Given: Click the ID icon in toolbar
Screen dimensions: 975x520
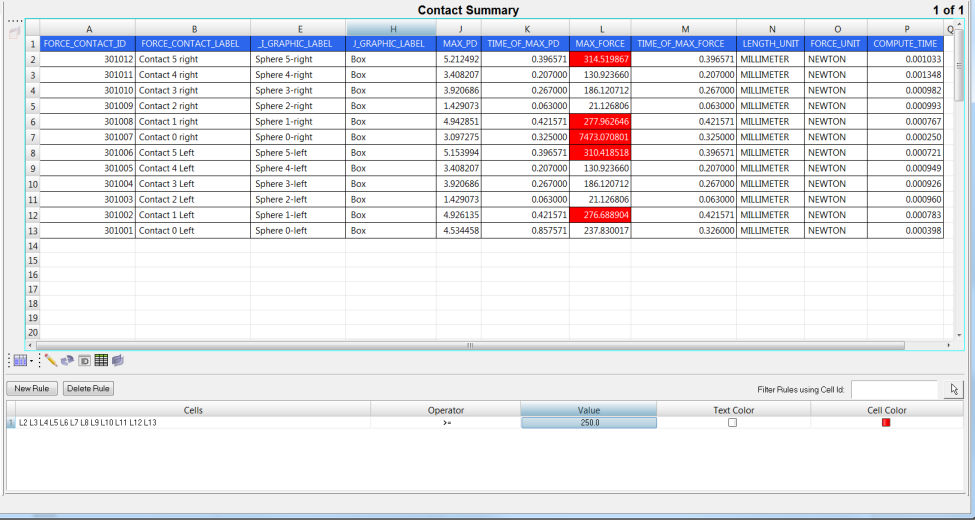Looking at the screenshot, I should tap(85, 360).
